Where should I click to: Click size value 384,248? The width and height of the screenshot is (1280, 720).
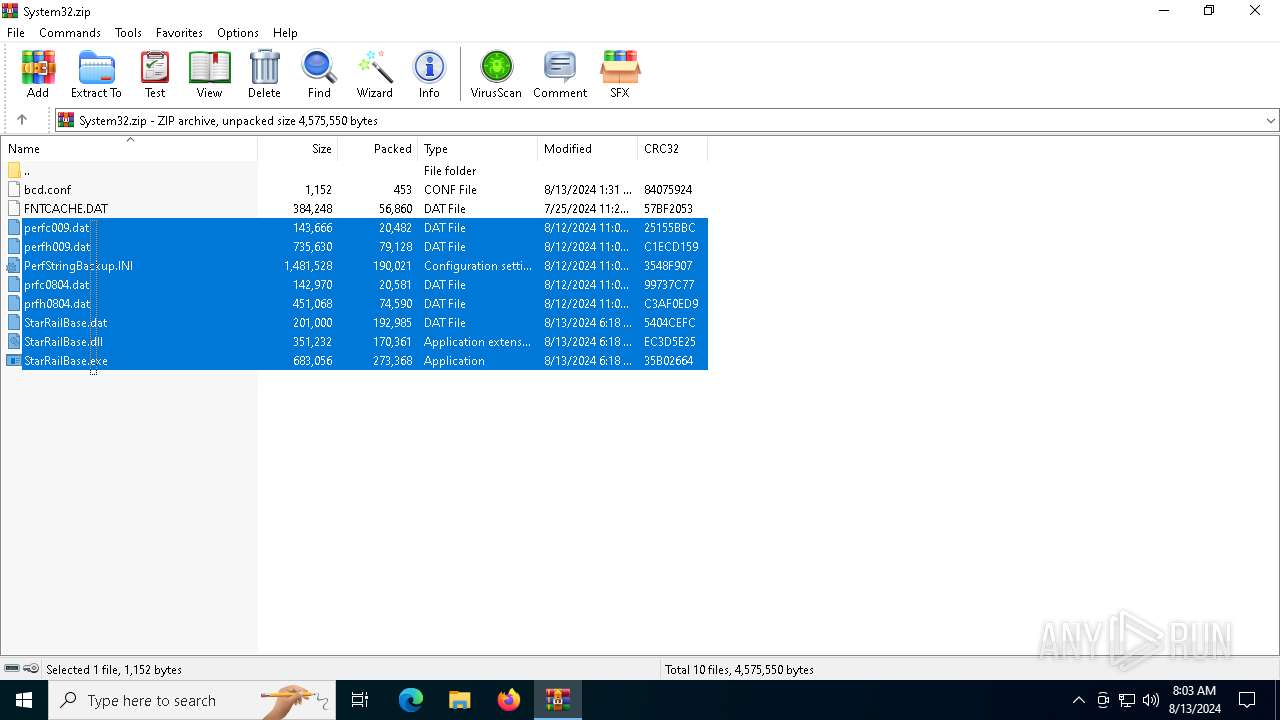(312, 209)
